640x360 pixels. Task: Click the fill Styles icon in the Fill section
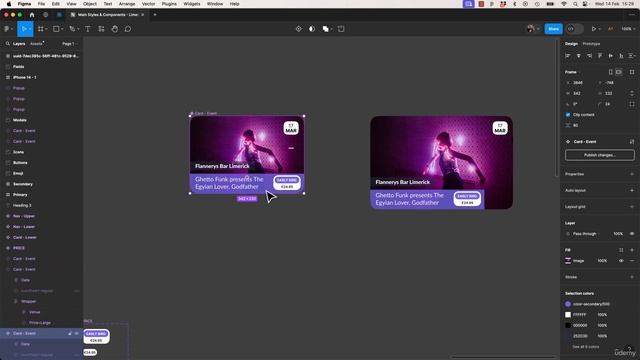pos(621,250)
